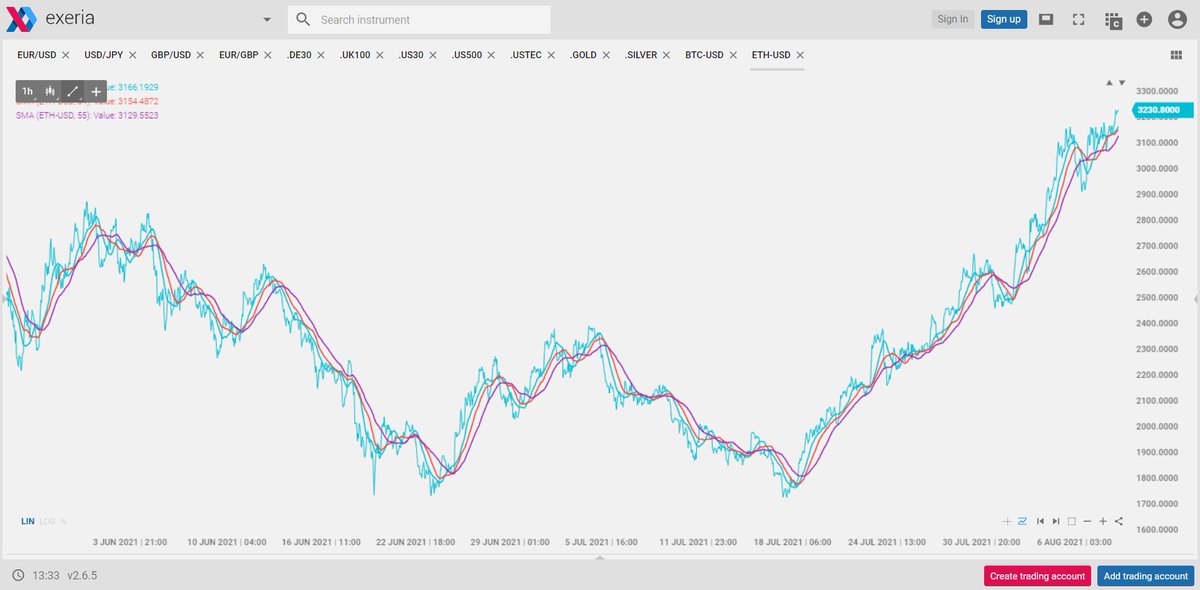
Task: Switch to the .SILVER tab
Action: [x=641, y=55]
